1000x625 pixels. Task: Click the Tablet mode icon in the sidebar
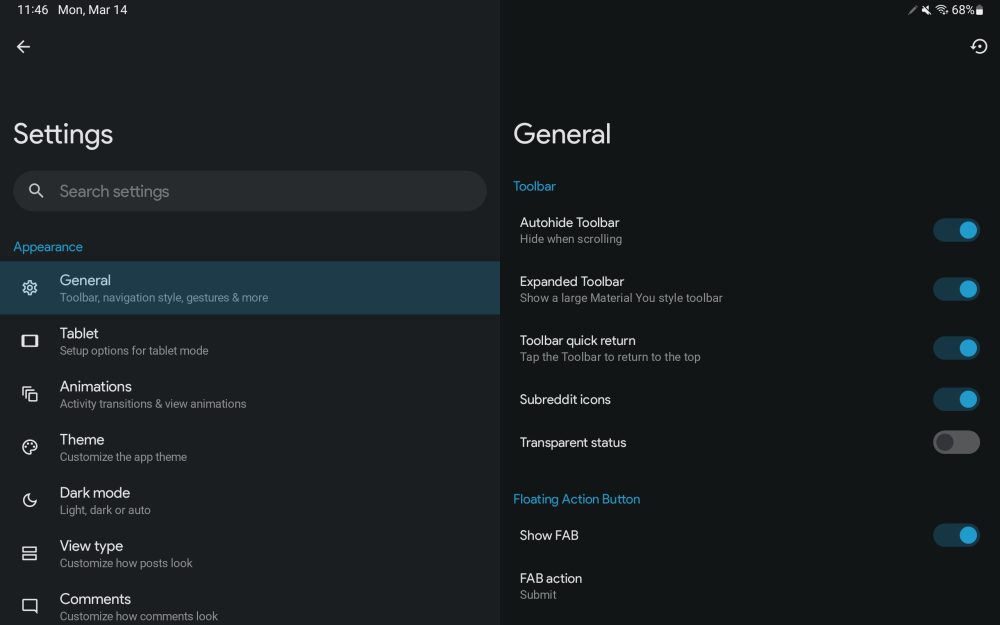30,340
